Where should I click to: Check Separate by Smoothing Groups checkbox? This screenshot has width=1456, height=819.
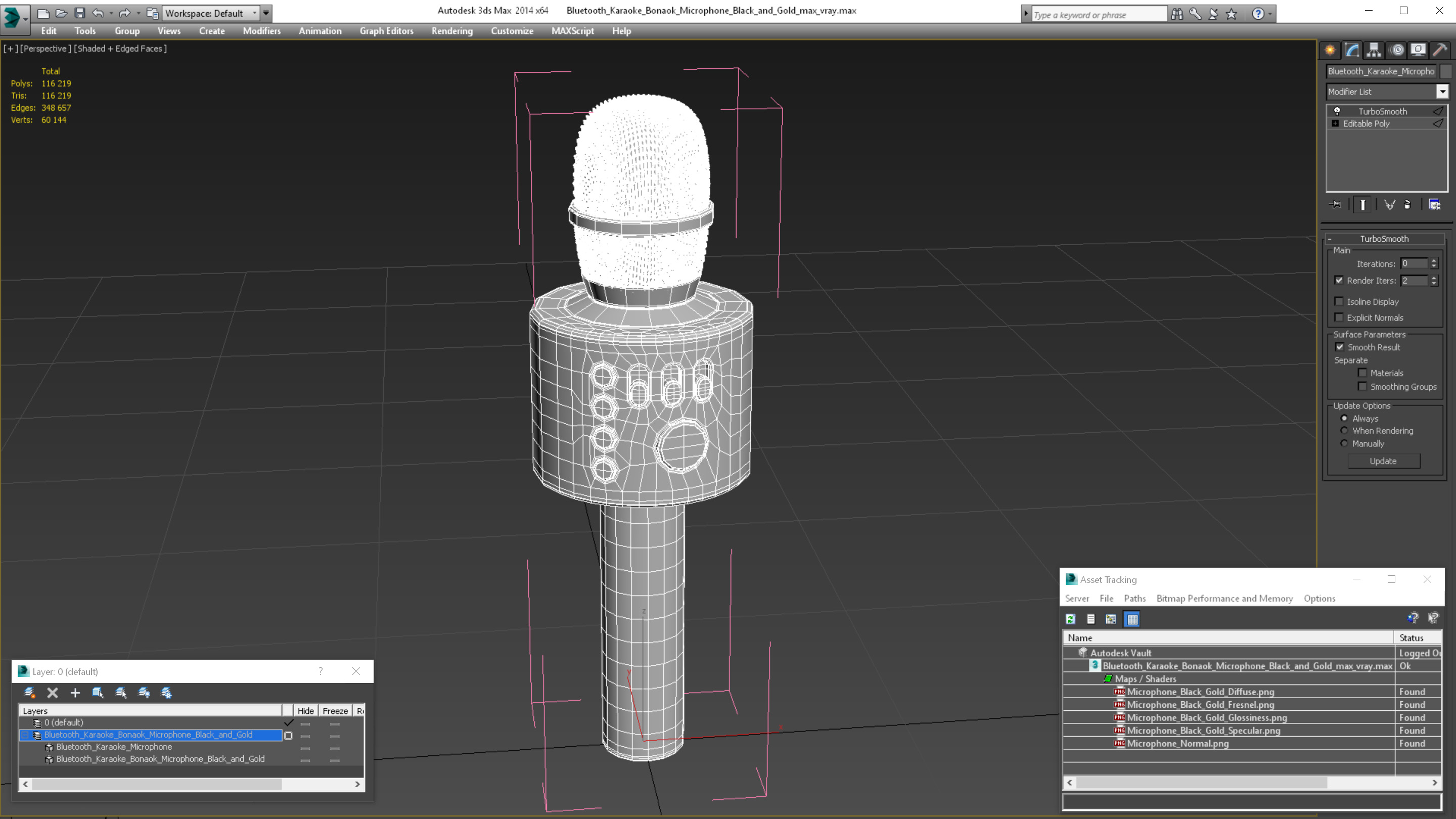(1362, 387)
